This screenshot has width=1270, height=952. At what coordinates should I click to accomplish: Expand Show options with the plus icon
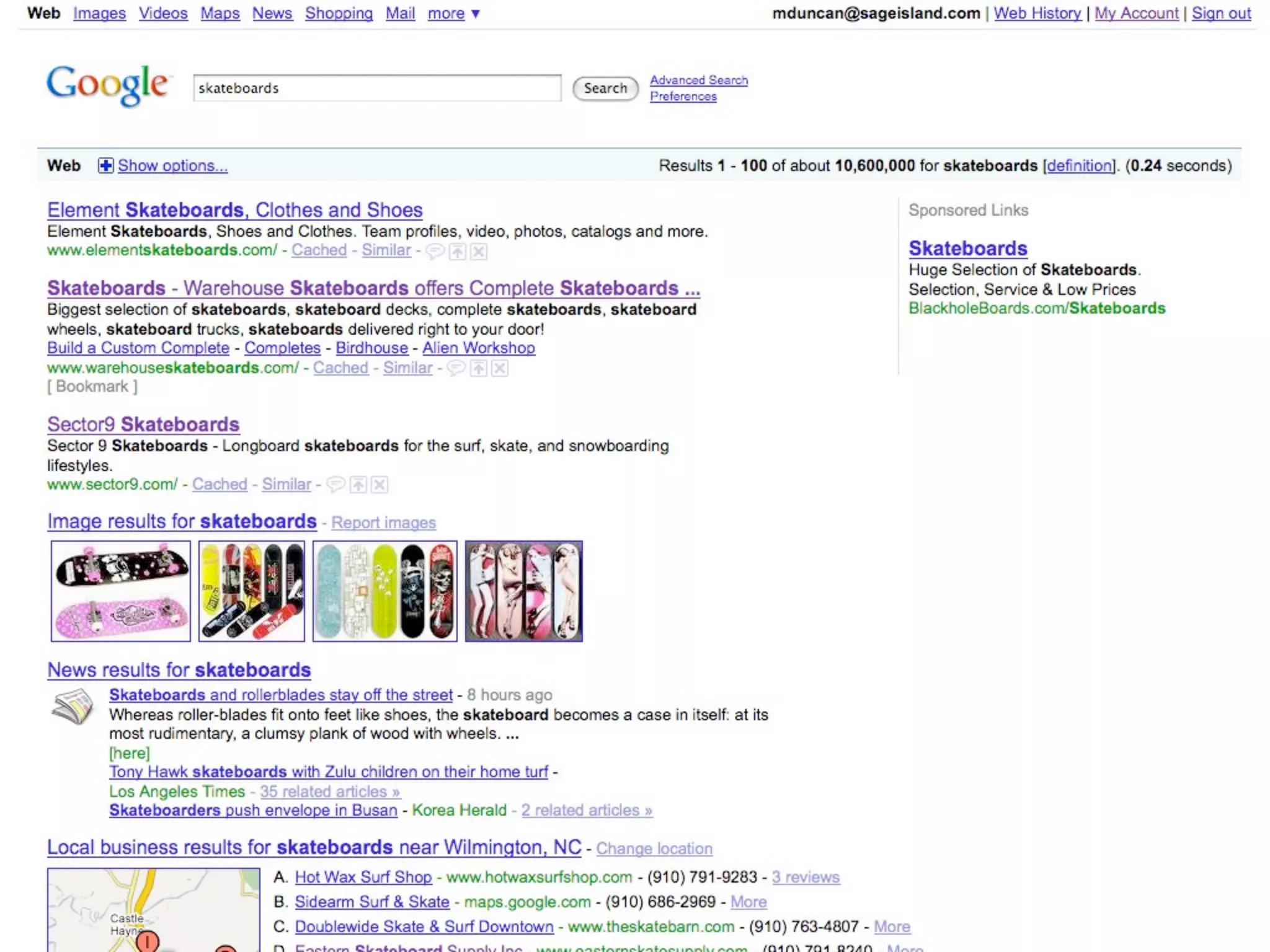pyautogui.click(x=106, y=165)
